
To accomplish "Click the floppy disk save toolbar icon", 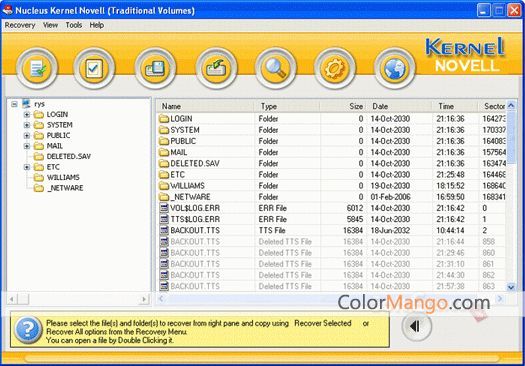I will pyautogui.click(x=155, y=68).
